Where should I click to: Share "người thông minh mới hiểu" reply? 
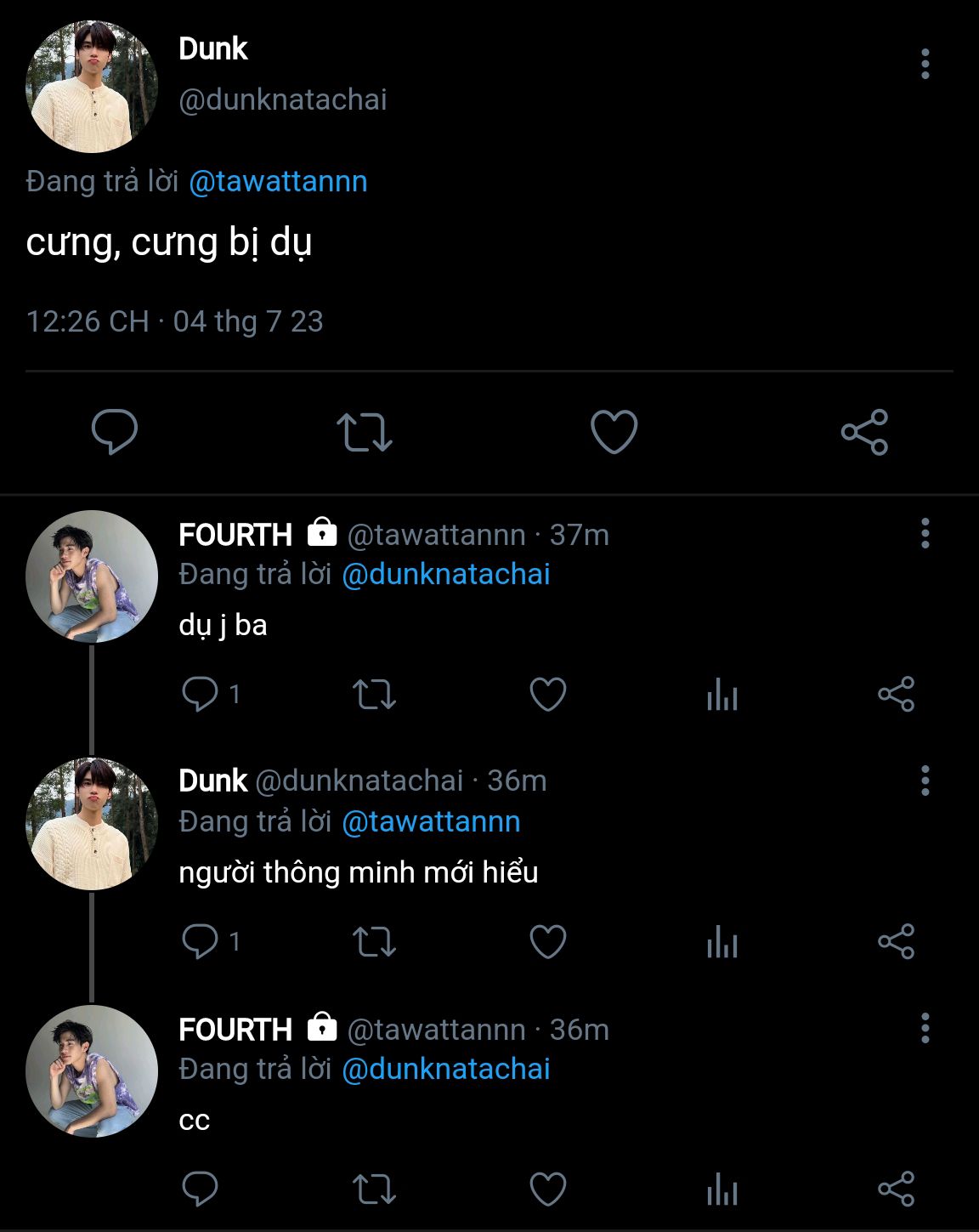[896, 941]
